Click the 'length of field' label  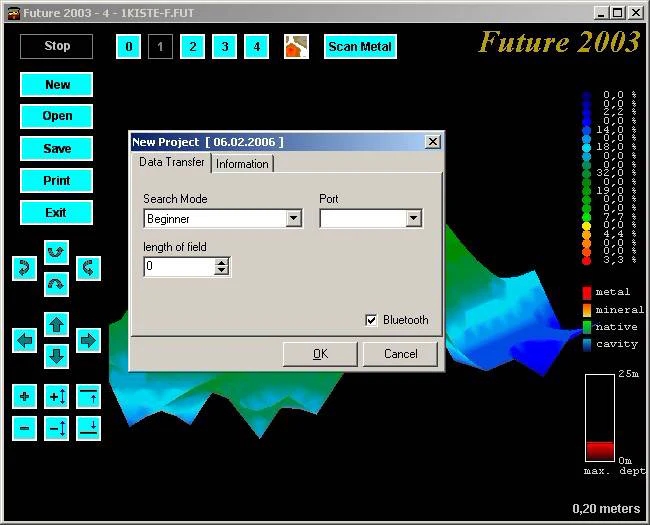click(x=175, y=247)
